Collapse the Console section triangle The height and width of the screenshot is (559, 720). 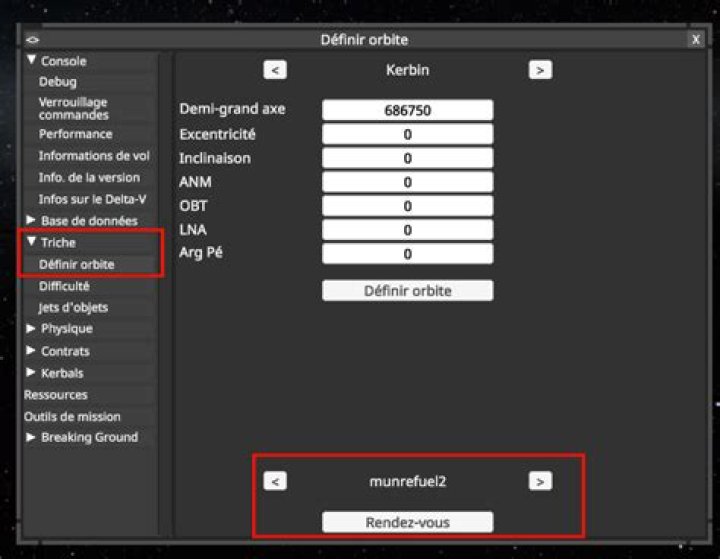pos(31,60)
